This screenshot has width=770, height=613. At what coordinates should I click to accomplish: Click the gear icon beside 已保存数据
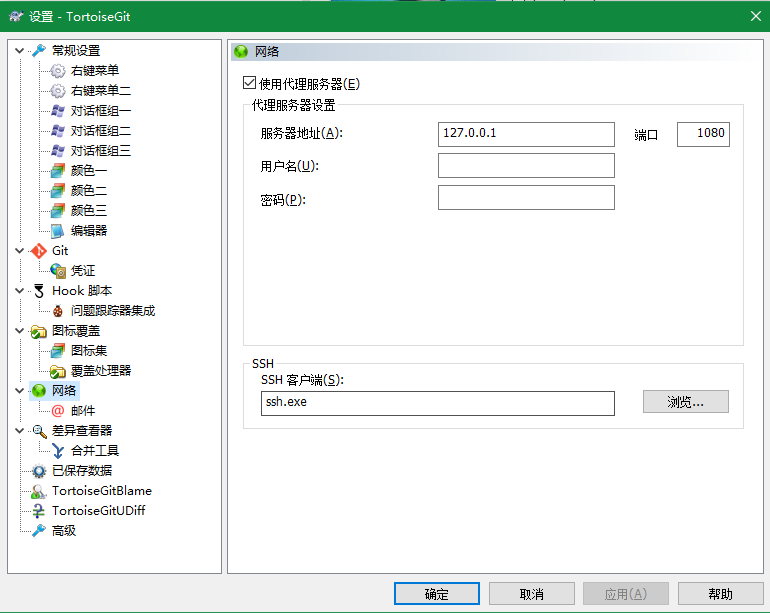tap(39, 471)
